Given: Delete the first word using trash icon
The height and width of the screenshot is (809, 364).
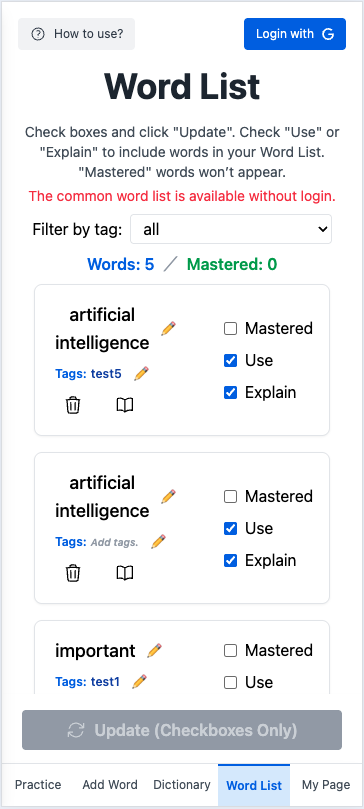Looking at the screenshot, I should [73, 406].
